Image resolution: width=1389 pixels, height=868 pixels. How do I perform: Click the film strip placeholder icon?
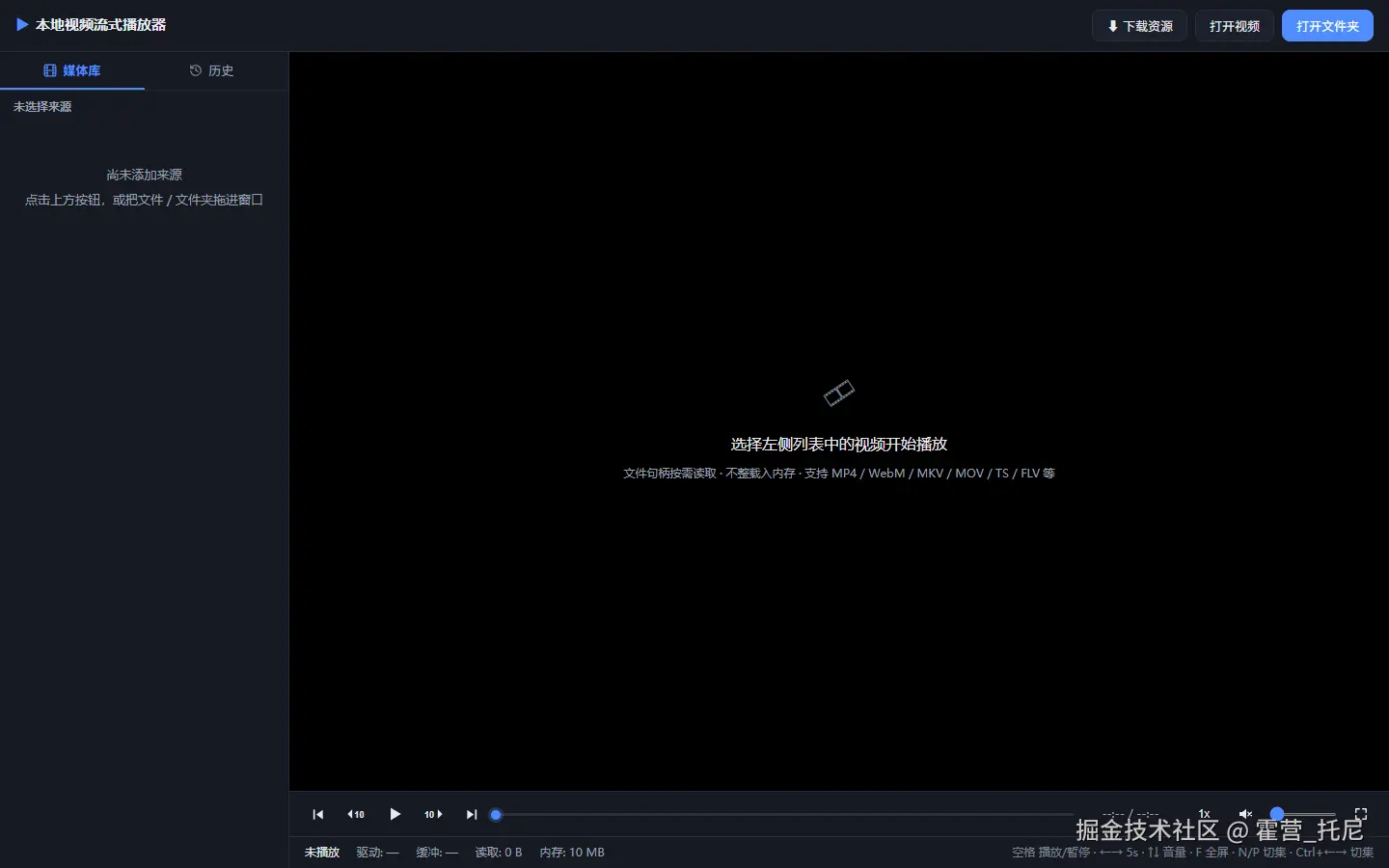click(x=839, y=393)
